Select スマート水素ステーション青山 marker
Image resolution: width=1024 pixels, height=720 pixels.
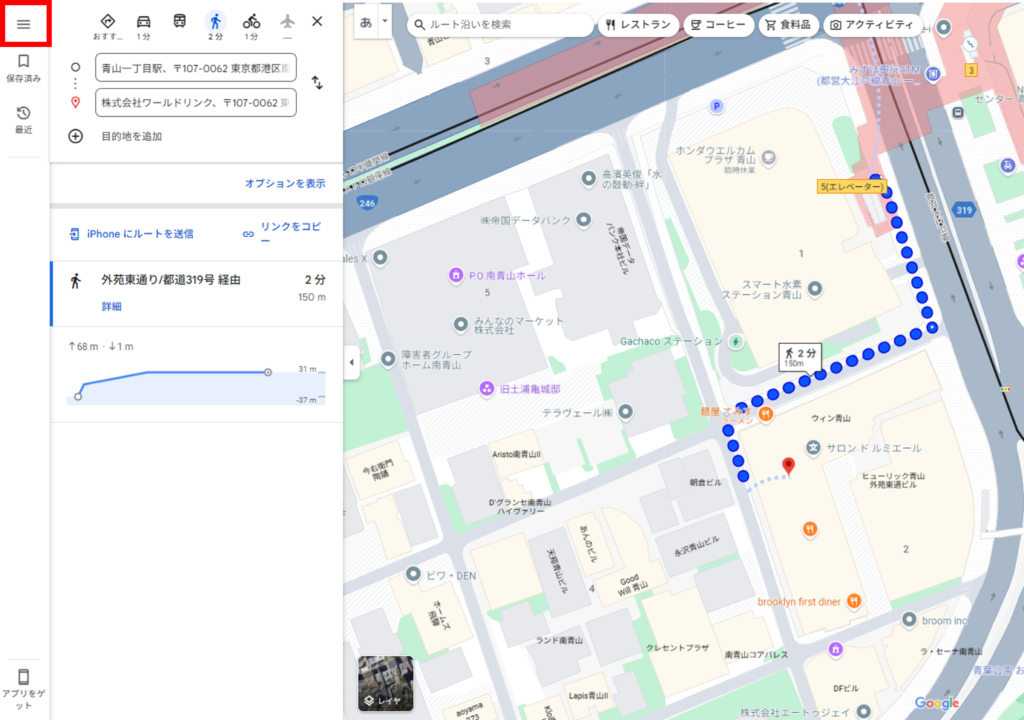815,288
